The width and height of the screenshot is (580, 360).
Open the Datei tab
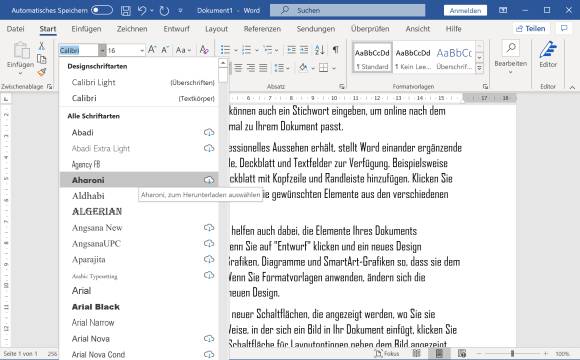[x=16, y=29]
